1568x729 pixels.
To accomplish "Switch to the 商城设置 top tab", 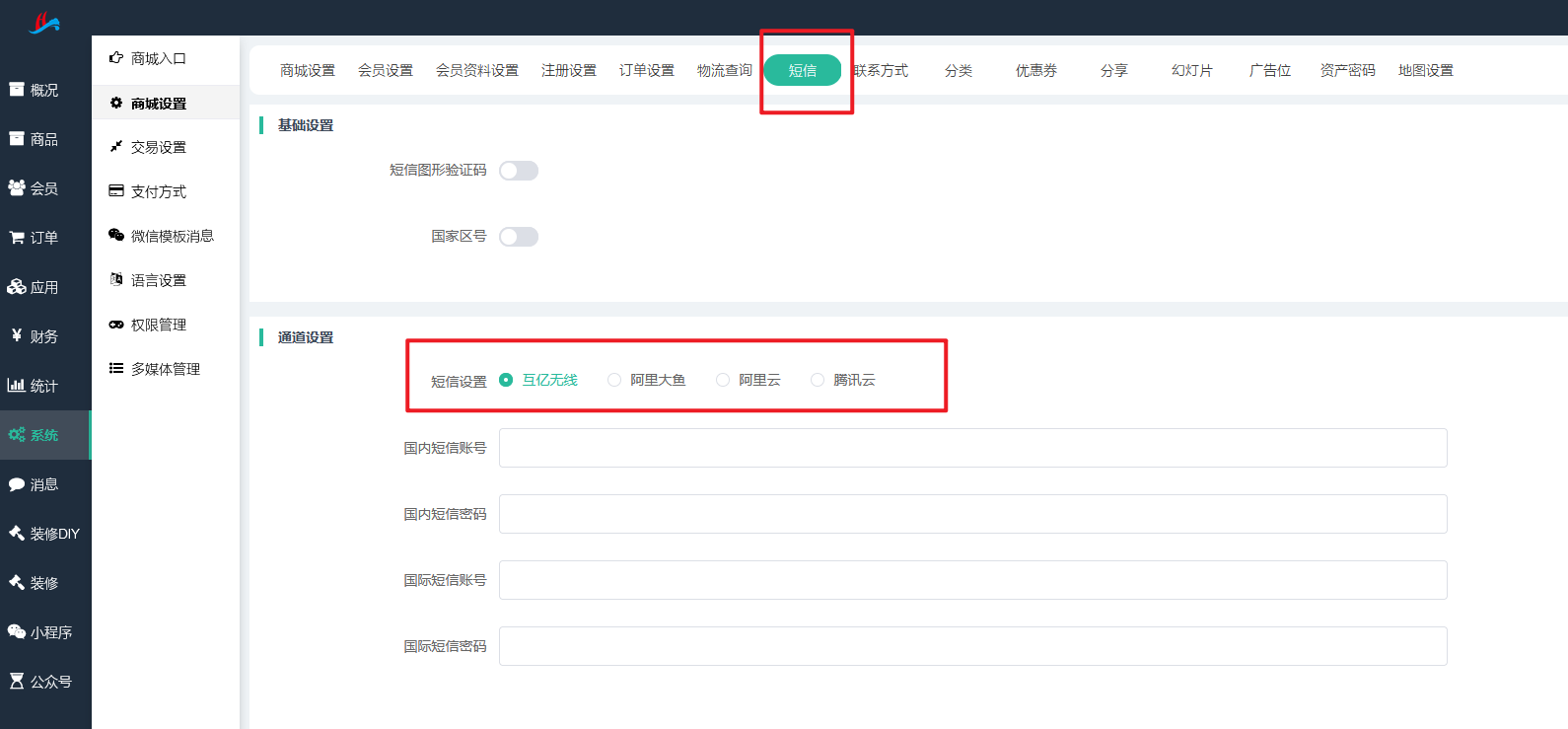I will click(308, 70).
